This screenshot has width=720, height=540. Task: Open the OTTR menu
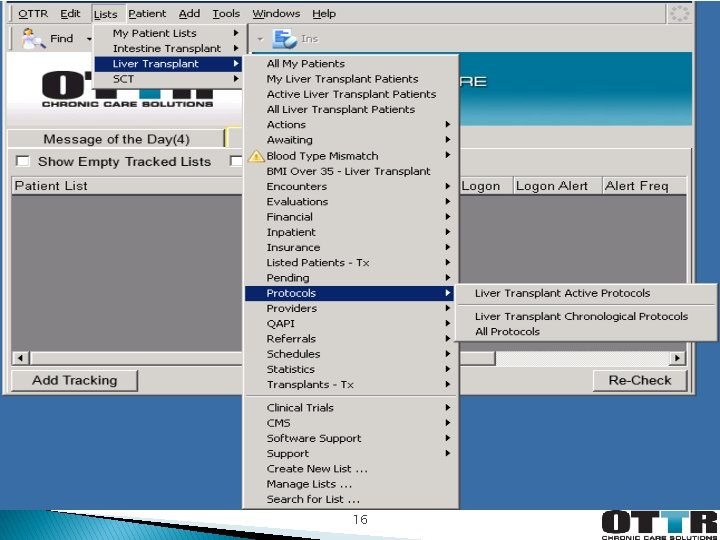coord(33,14)
